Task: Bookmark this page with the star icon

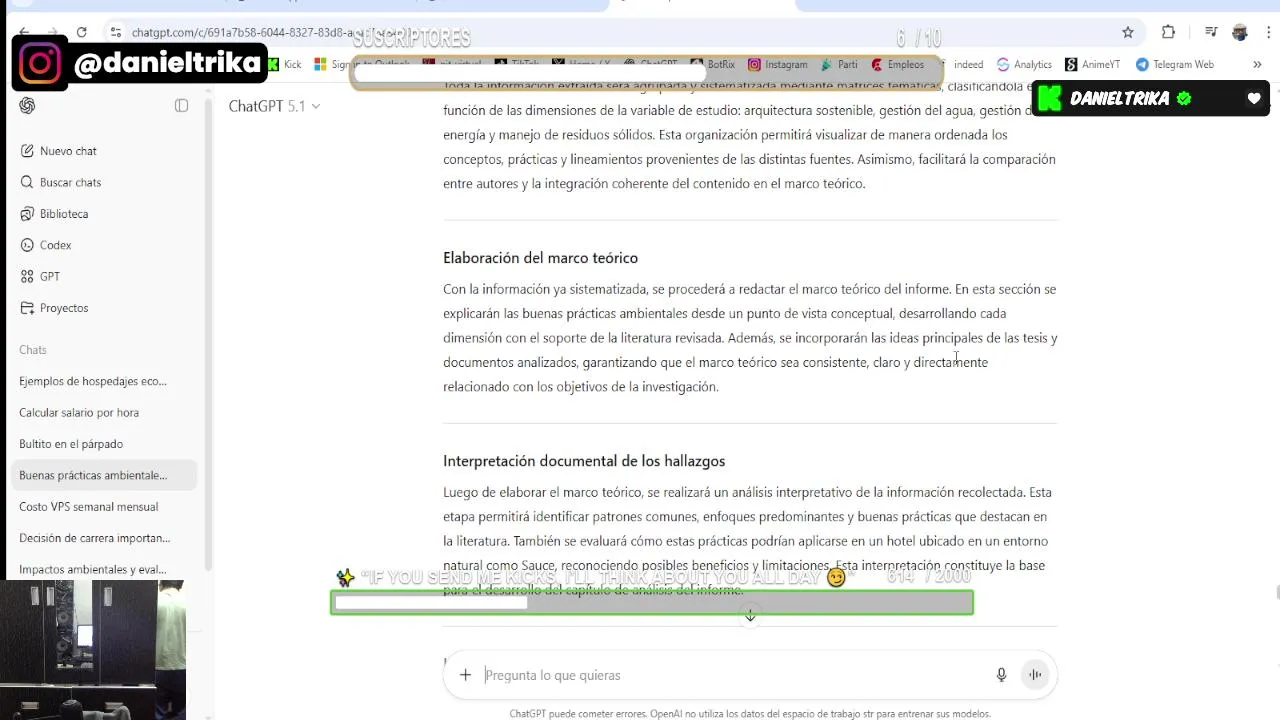Action: (1128, 32)
